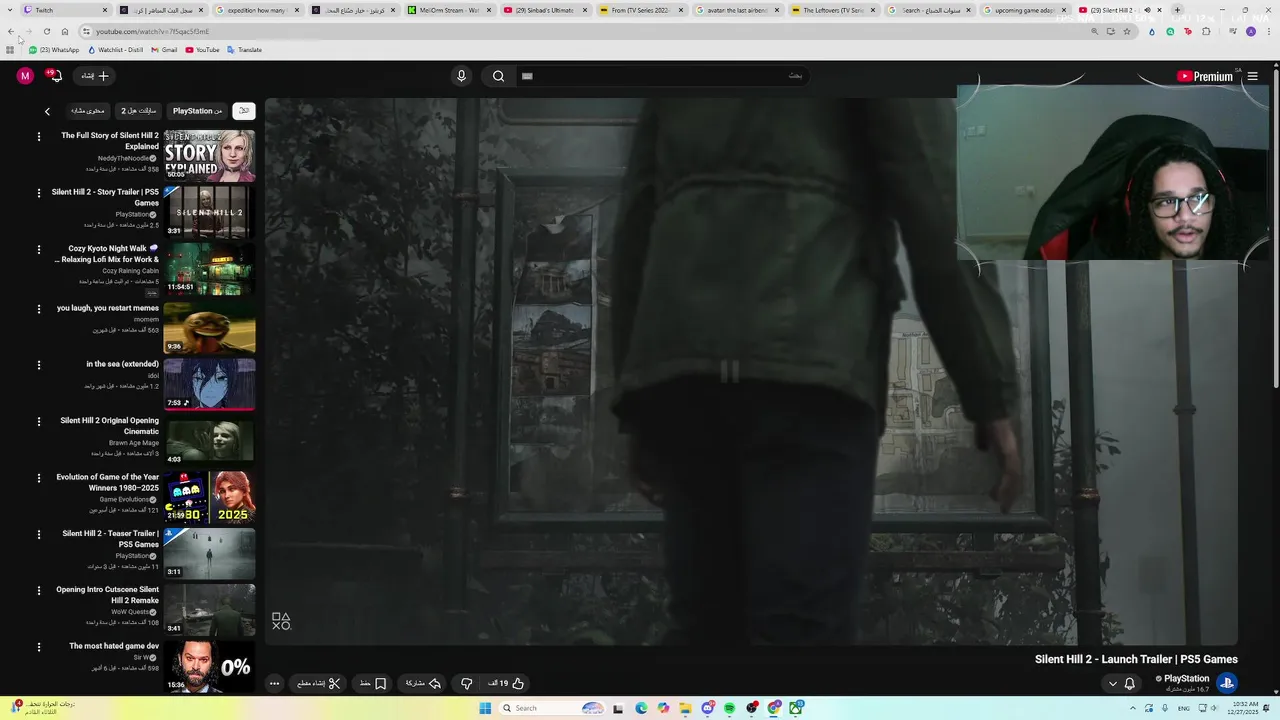Image resolution: width=1280 pixels, height=720 pixels.
Task: Bookmark this page with the star icon
Action: point(1126,31)
